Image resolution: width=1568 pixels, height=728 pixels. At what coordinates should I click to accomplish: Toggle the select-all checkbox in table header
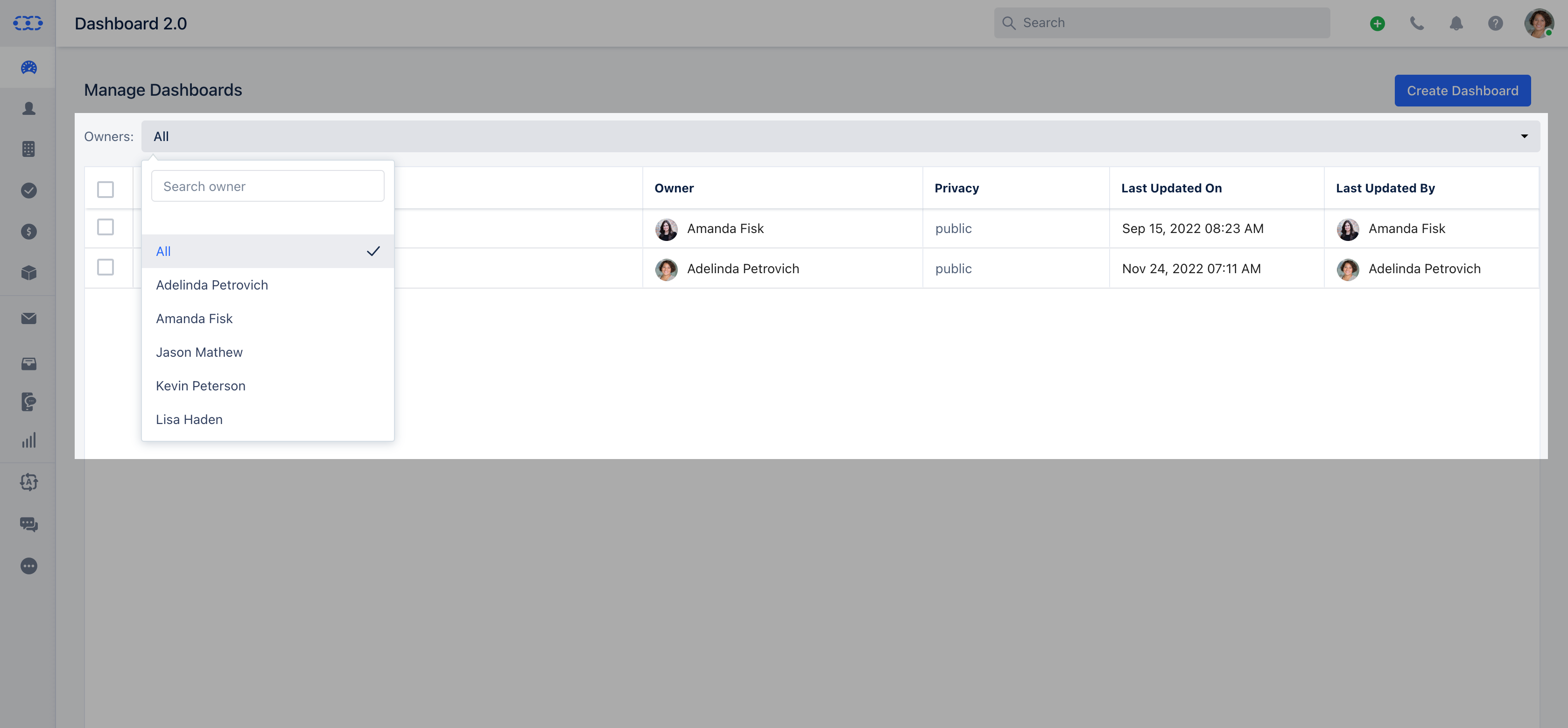pyautogui.click(x=105, y=189)
